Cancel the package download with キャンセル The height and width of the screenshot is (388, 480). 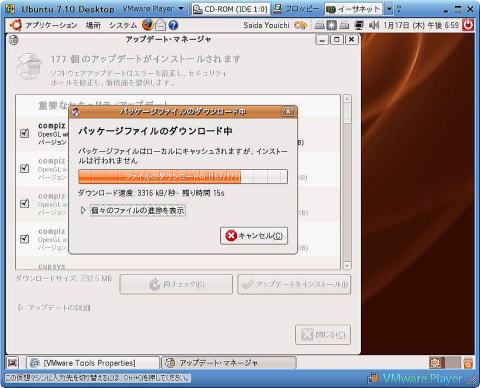click(x=254, y=236)
